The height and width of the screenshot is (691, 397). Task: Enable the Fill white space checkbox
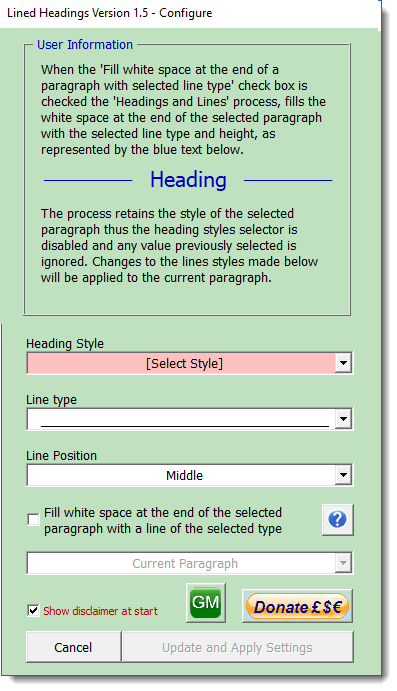click(33, 520)
